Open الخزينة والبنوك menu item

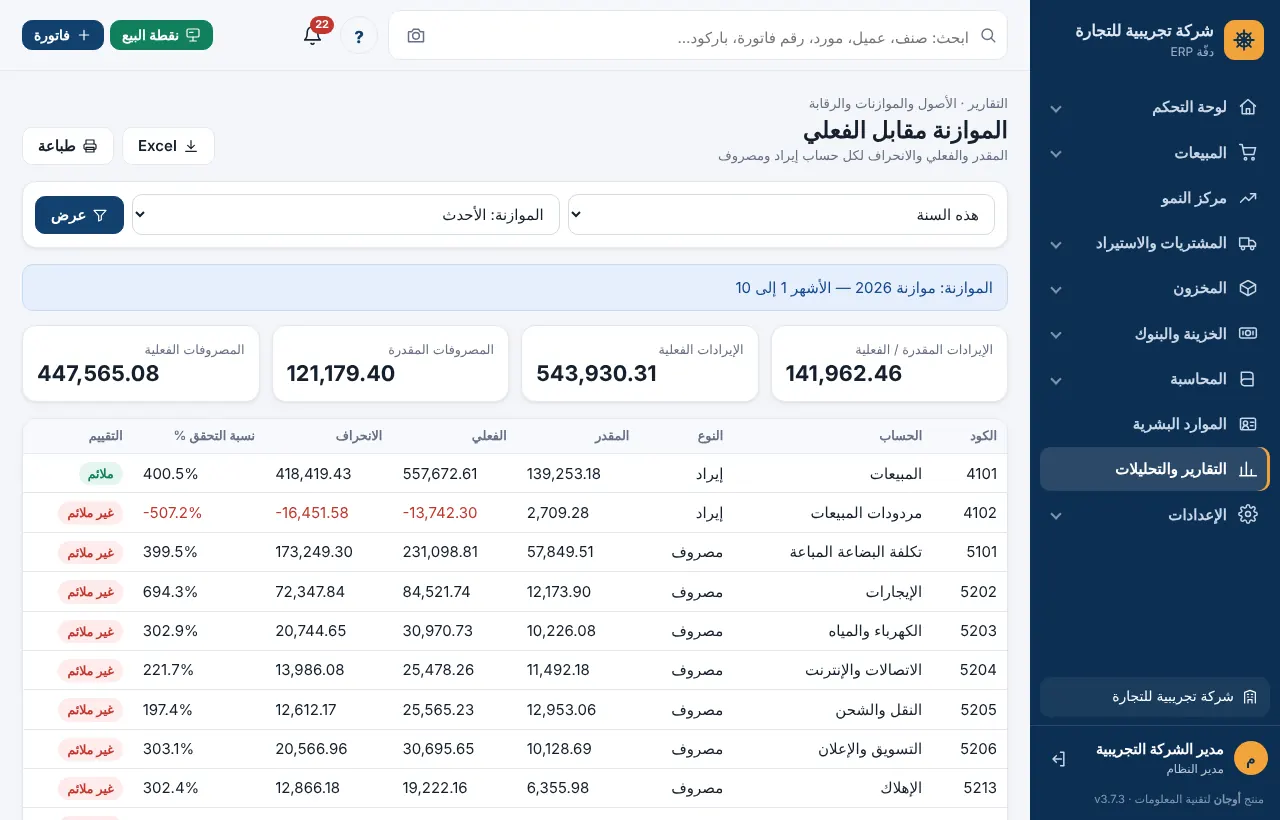(1154, 333)
